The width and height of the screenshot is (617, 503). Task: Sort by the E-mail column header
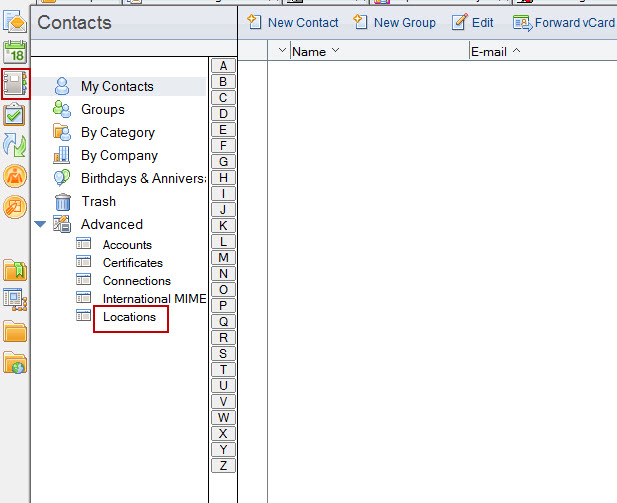[x=496, y=51]
